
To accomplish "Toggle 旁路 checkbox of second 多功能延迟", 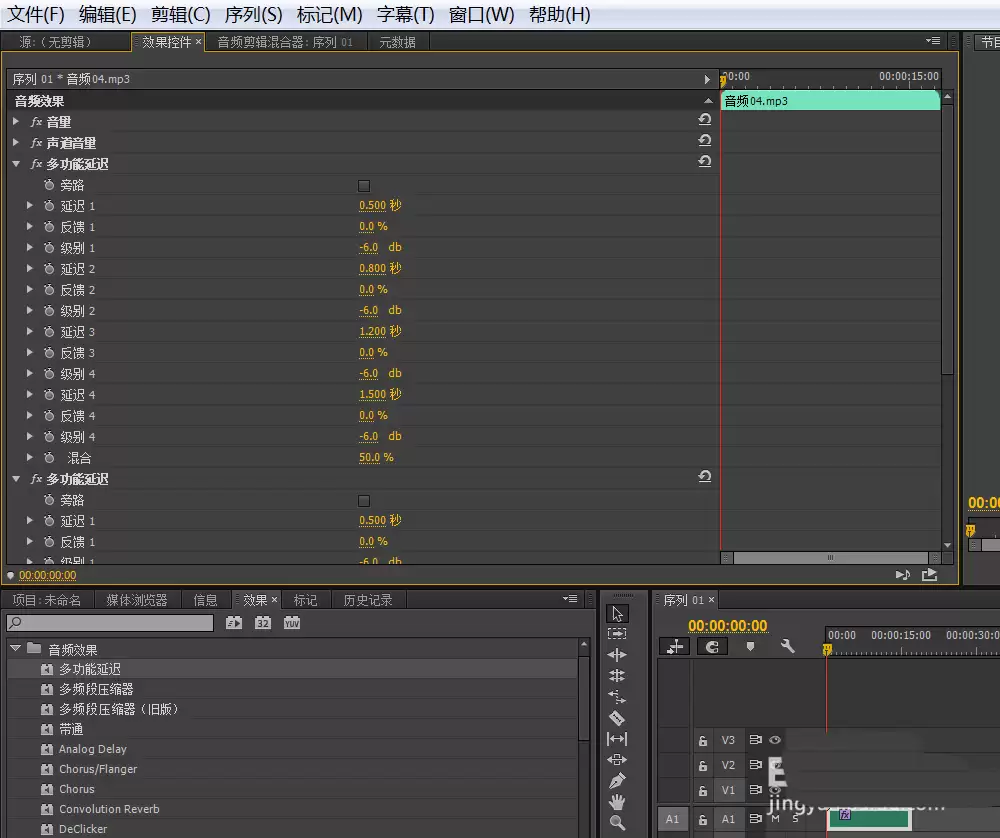I will pos(364,501).
